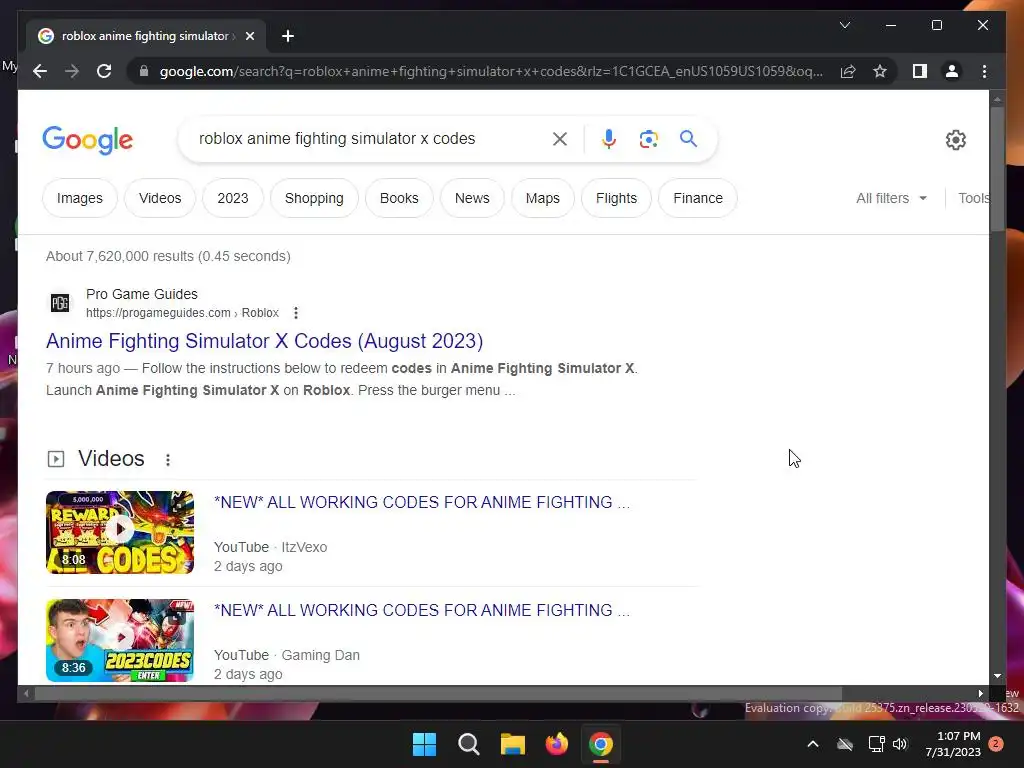
Task: Filter results by Images
Action: pos(80,198)
